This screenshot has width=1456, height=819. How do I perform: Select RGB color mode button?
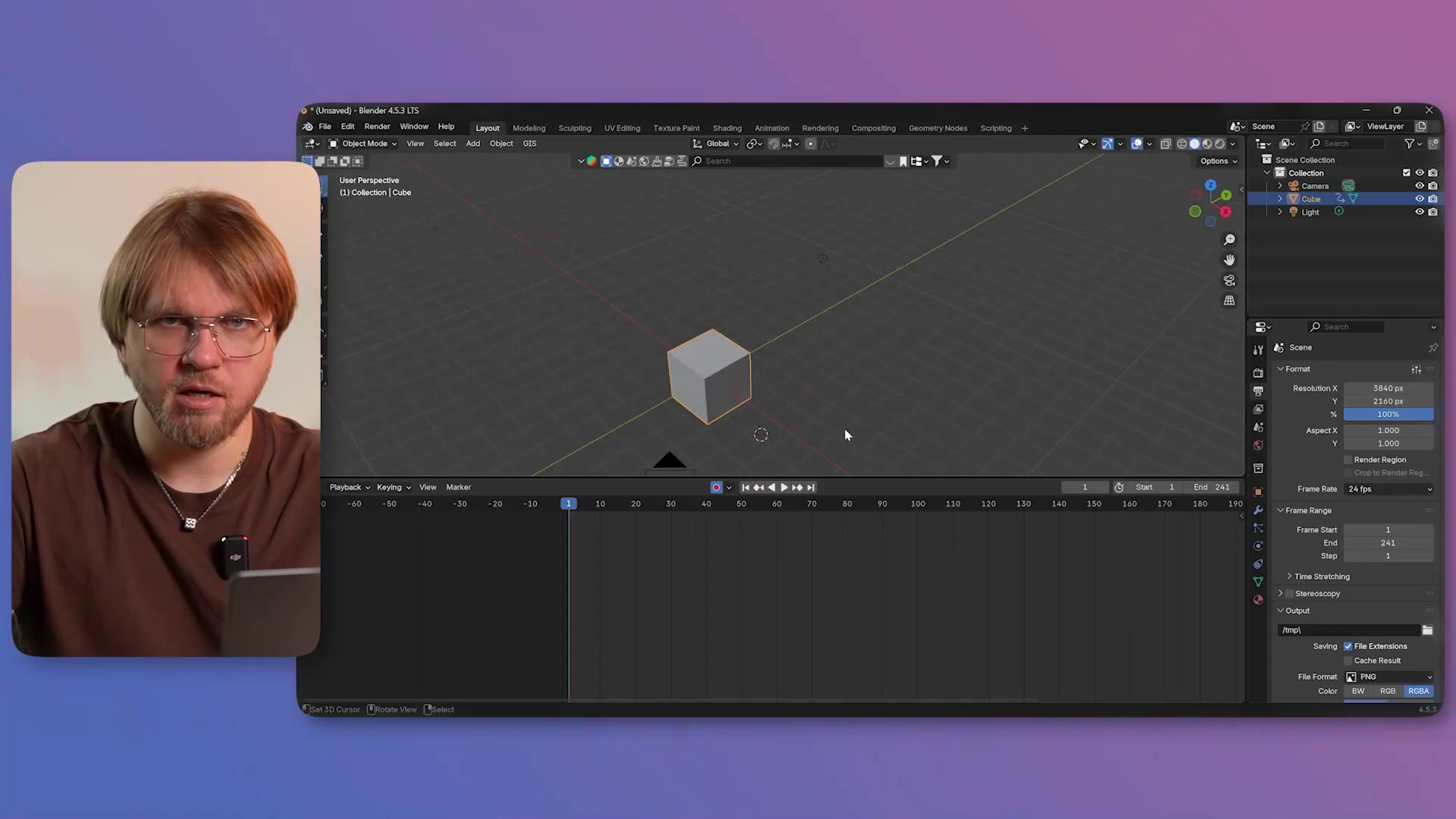pyautogui.click(x=1388, y=691)
